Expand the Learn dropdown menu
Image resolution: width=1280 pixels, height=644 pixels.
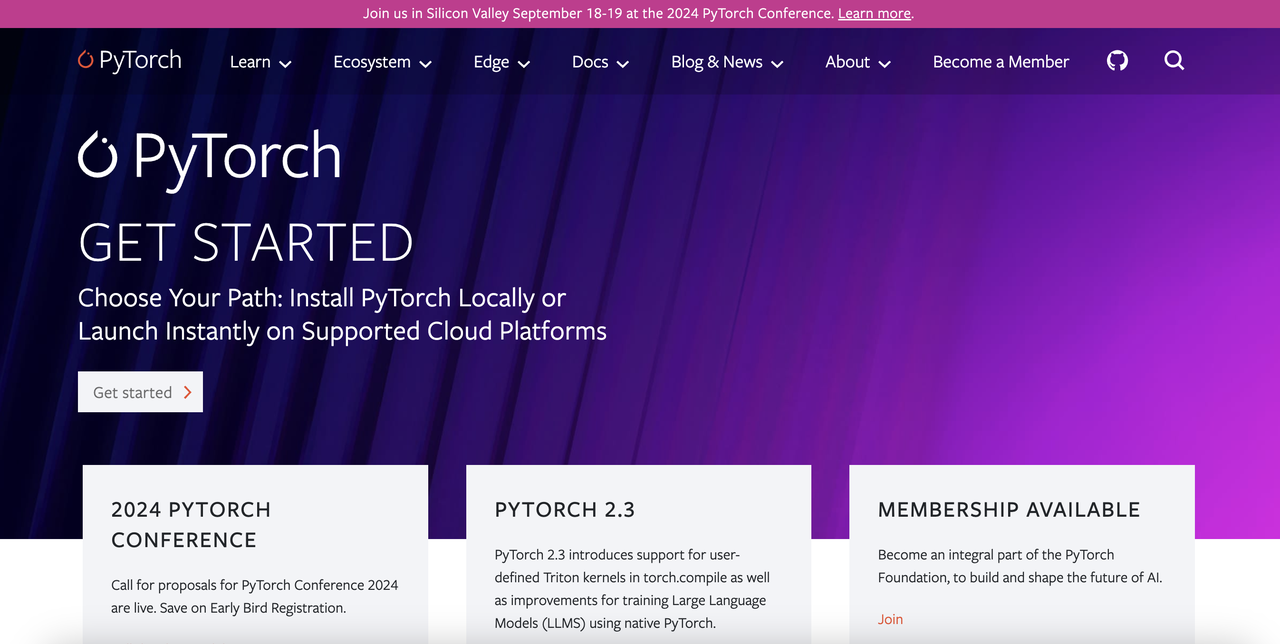point(260,62)
